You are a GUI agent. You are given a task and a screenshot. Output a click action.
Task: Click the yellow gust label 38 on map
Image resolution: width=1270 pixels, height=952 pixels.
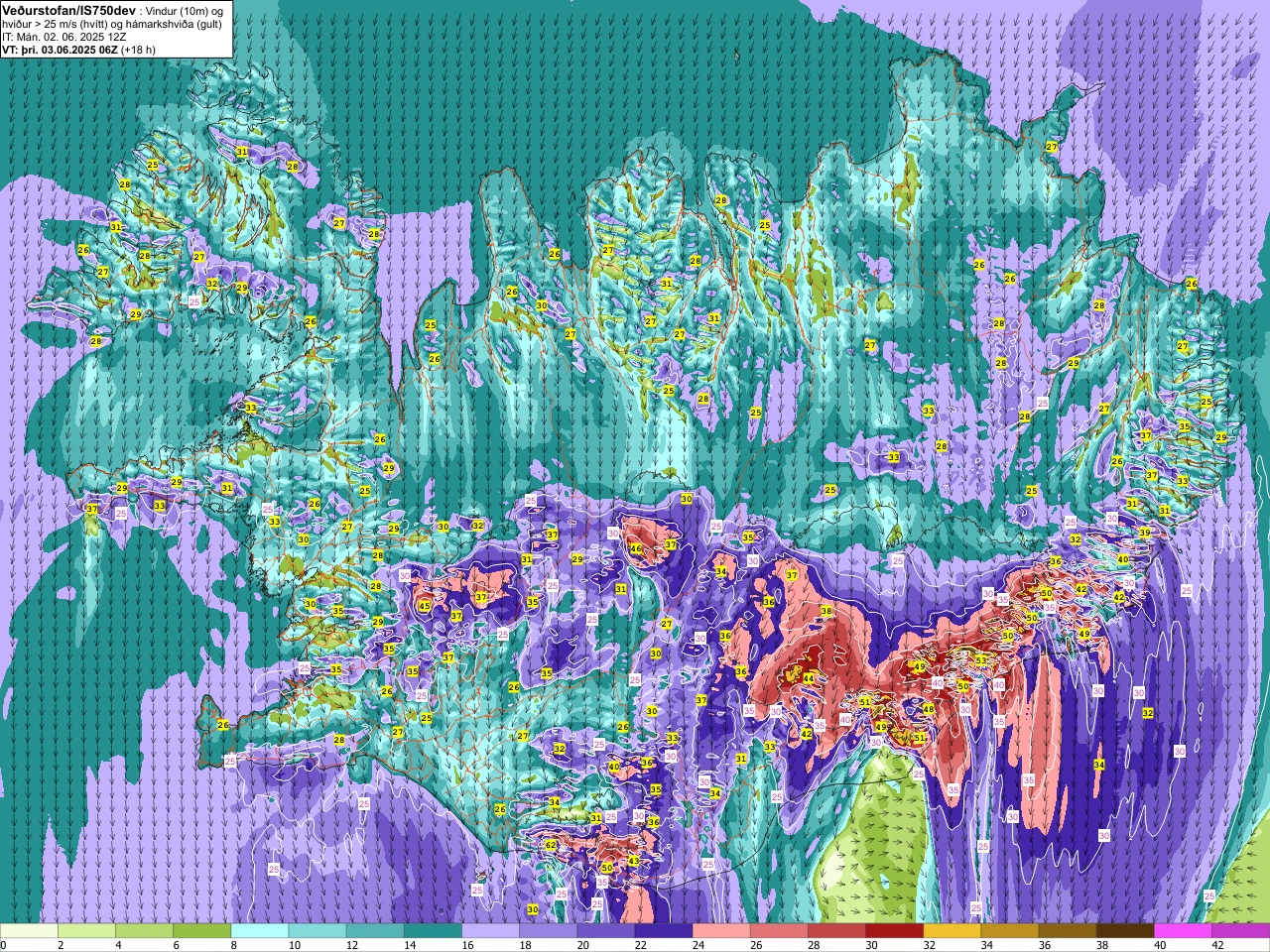pyautogui.click(x=826, y=612)
